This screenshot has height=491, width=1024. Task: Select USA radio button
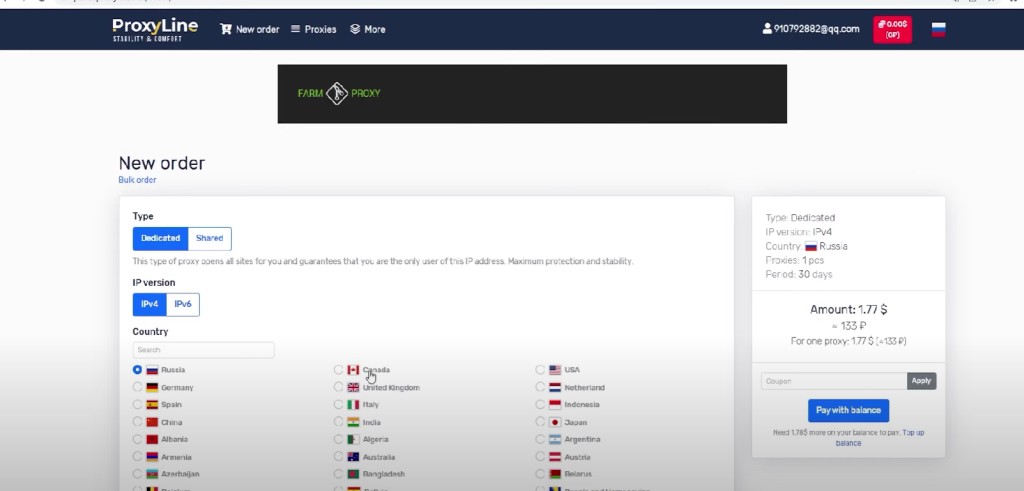[x=540, y=370]
